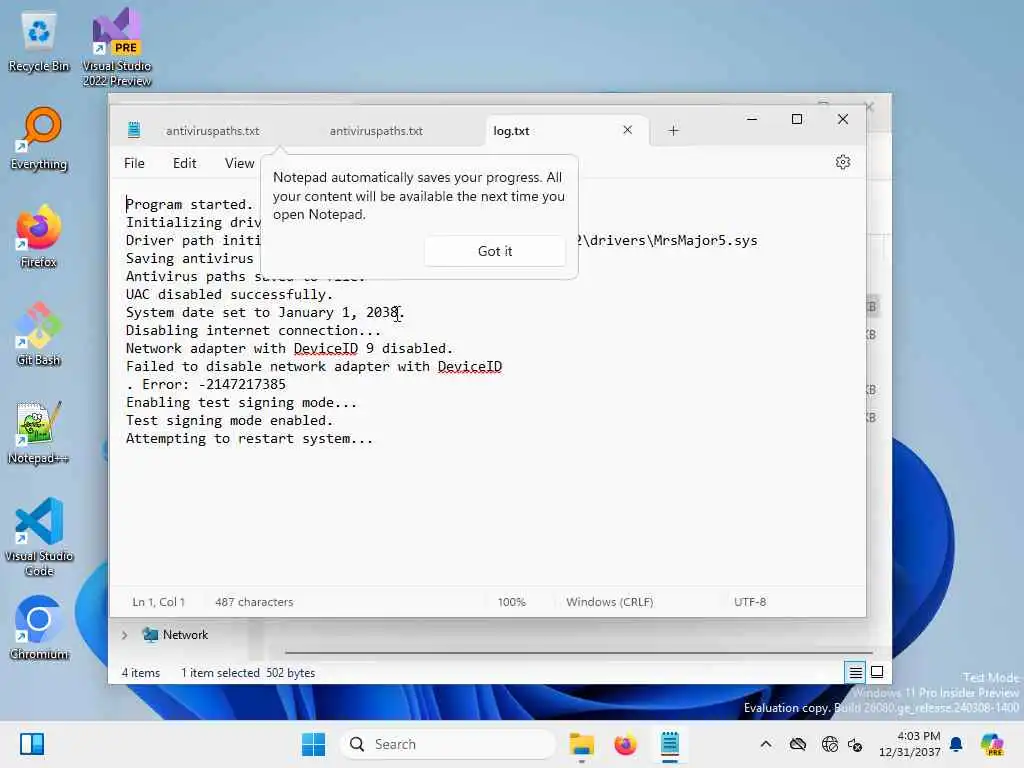Show hidden tray icons chevron
The image size is (1024, 768).
pos(765,744)
